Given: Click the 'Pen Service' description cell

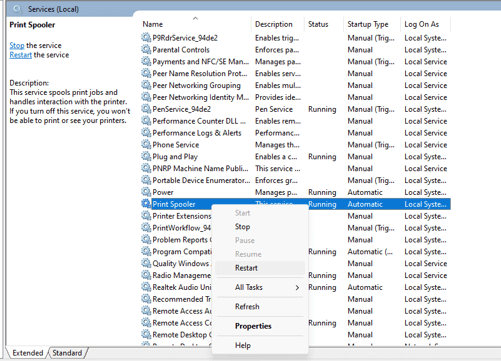Looking at the screenshot, I should (x=274, y=109).
